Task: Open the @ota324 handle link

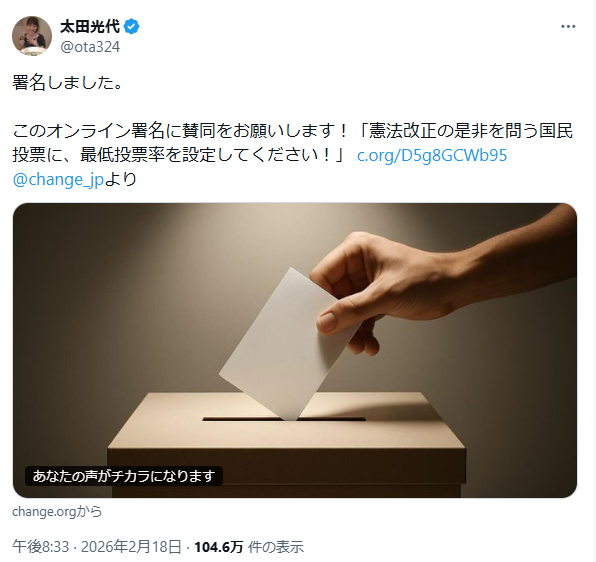Action: [90, 47]
